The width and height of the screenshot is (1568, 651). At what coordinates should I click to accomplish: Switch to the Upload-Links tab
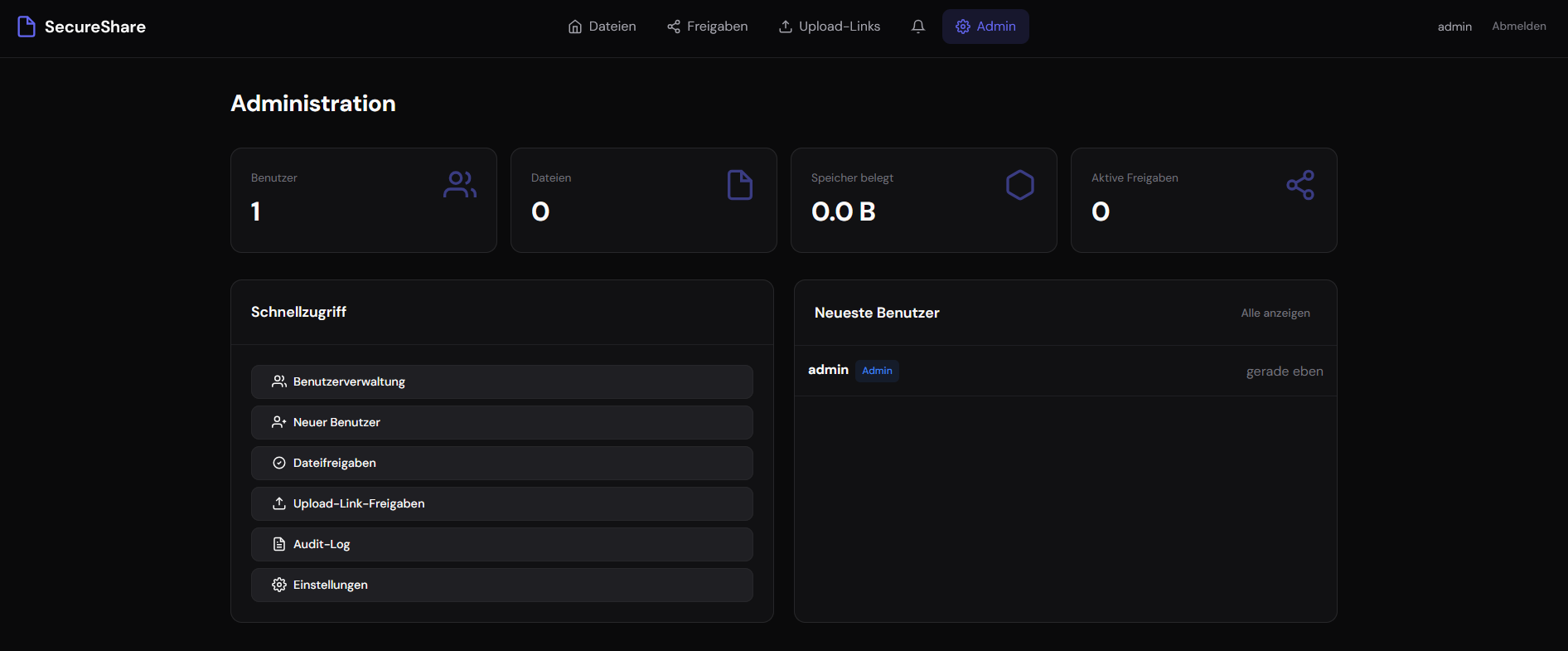(830, 27)
